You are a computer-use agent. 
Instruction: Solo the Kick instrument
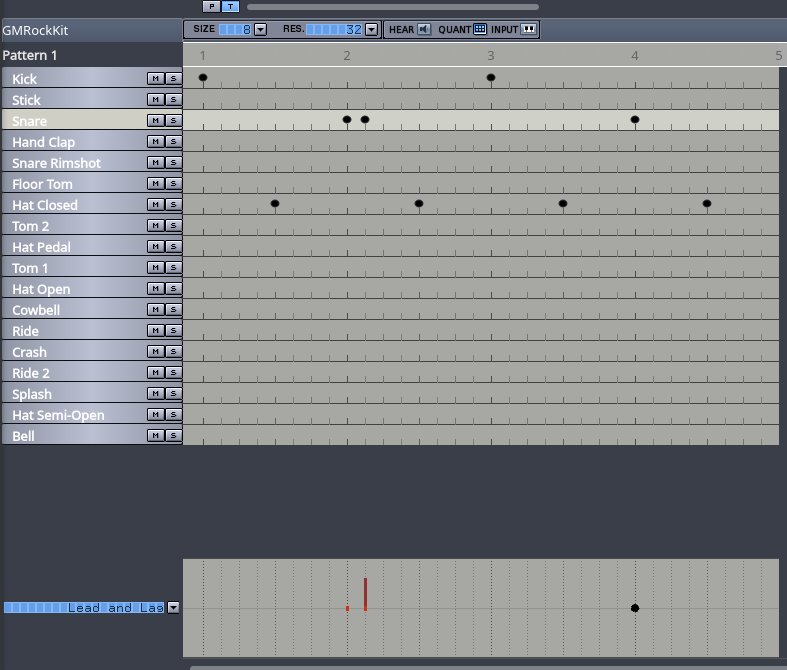(x=173, y=78)
